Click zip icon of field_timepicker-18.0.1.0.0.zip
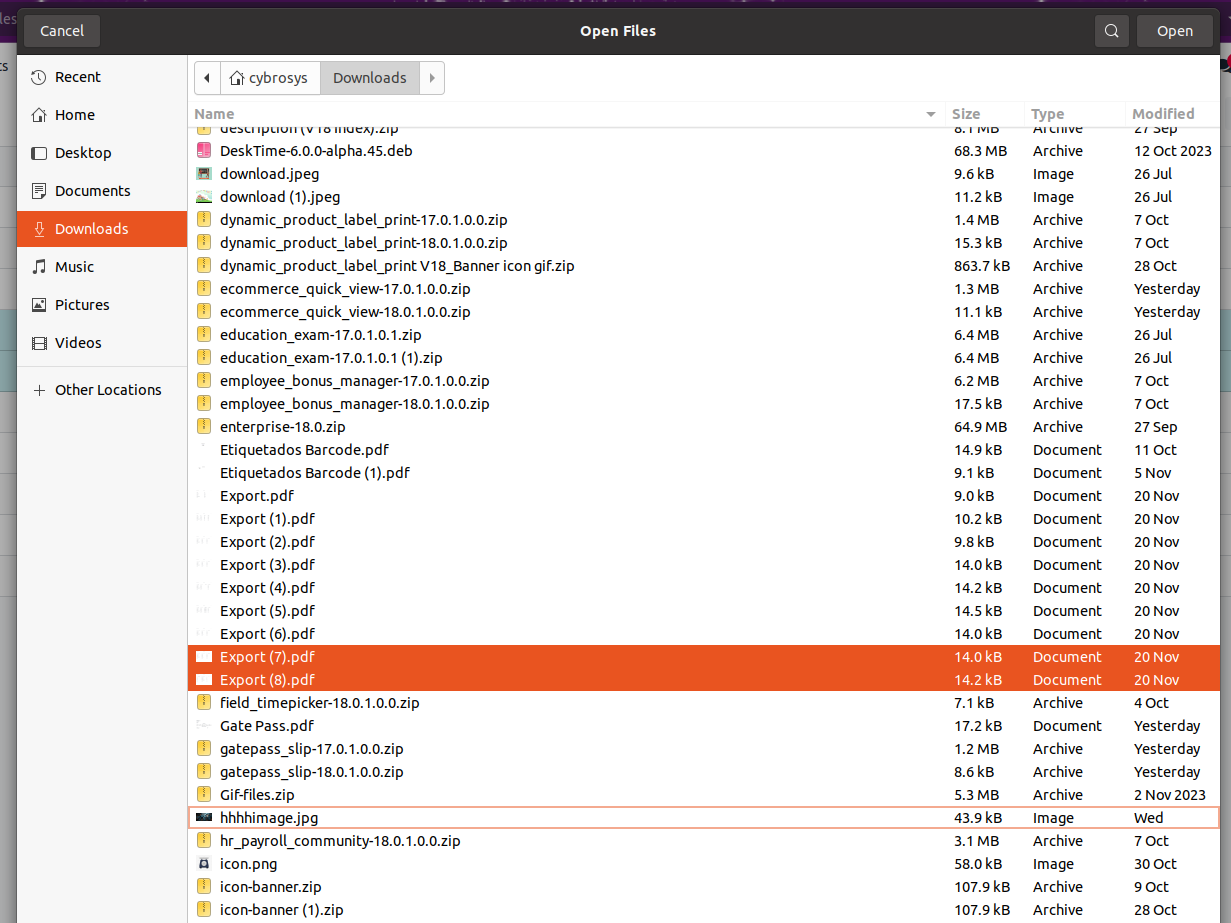Image resolution: width=1231 pixels, height=923 pixels. pos(204,703)
